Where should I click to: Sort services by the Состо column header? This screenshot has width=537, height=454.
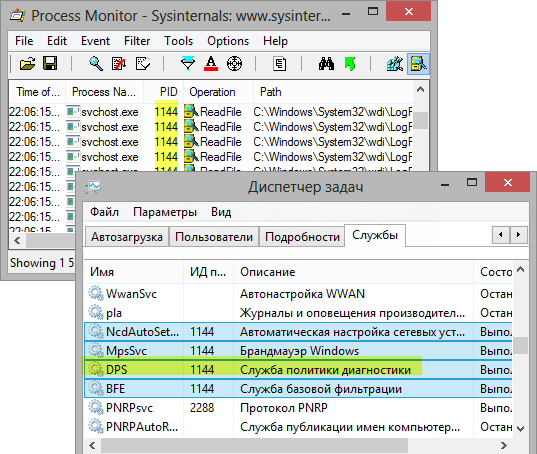(493, 272)
